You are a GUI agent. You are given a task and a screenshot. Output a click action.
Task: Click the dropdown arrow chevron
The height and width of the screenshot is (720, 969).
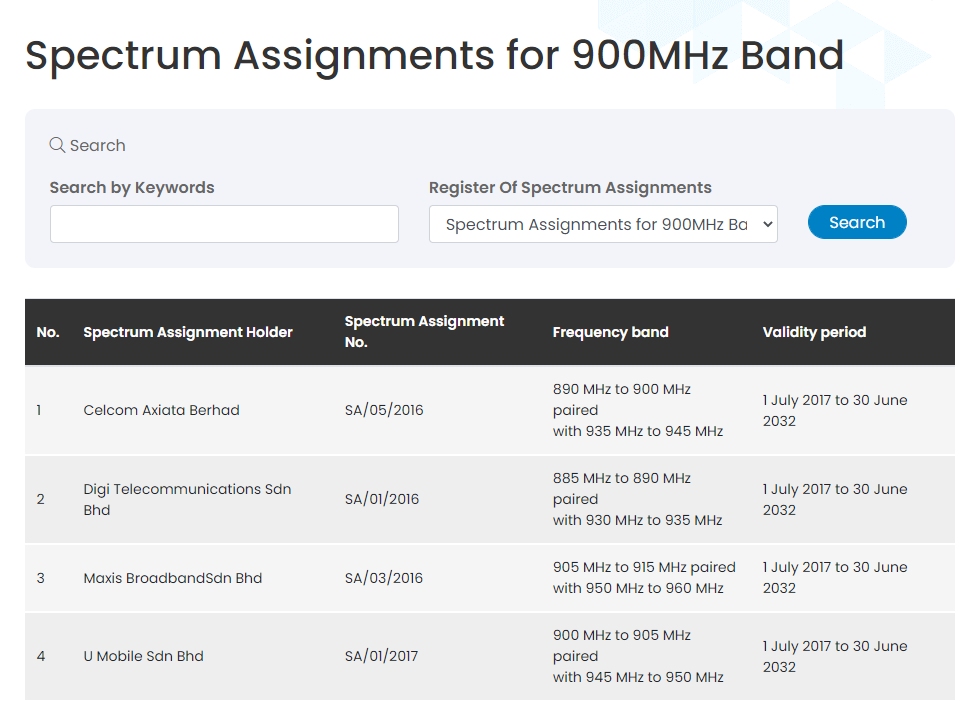pyautogui.click(x=767, y=224)
